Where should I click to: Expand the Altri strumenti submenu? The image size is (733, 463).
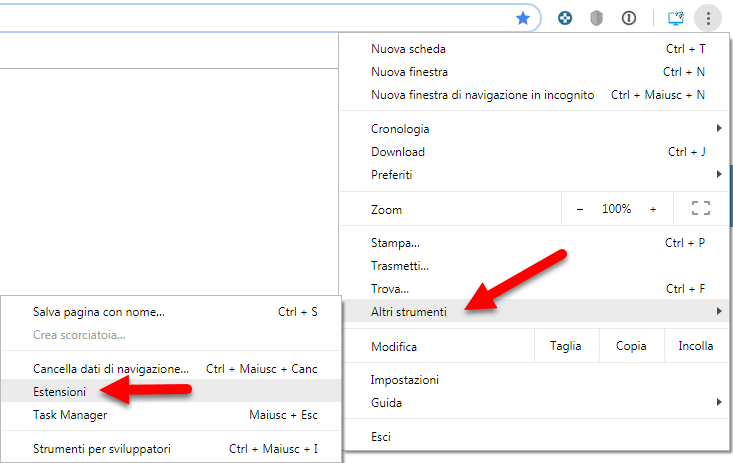[534, 311]
